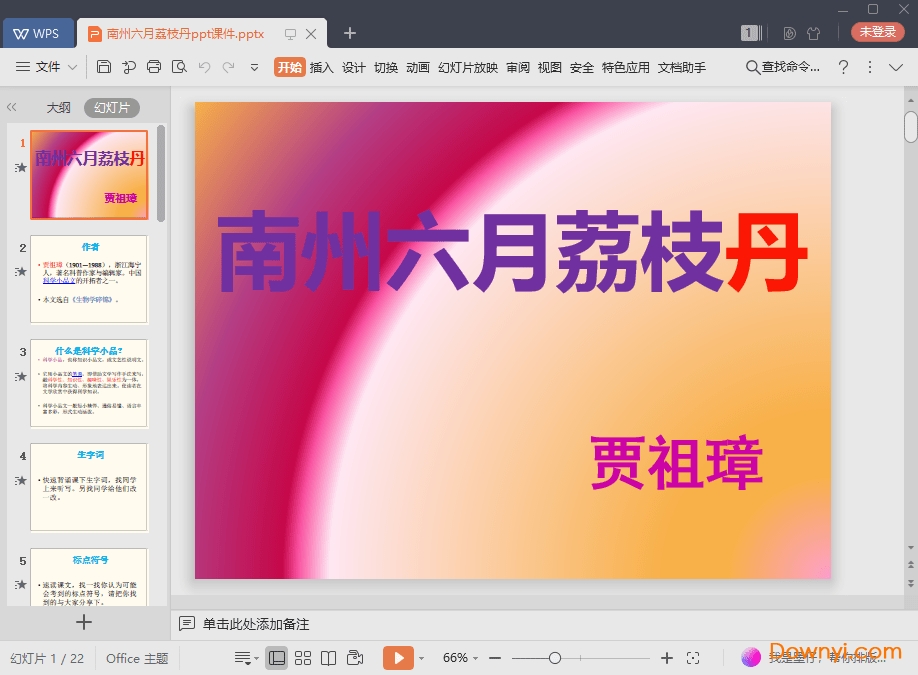
Task: Toggle the pin document tab icon
Action: (x=288, y=32)
